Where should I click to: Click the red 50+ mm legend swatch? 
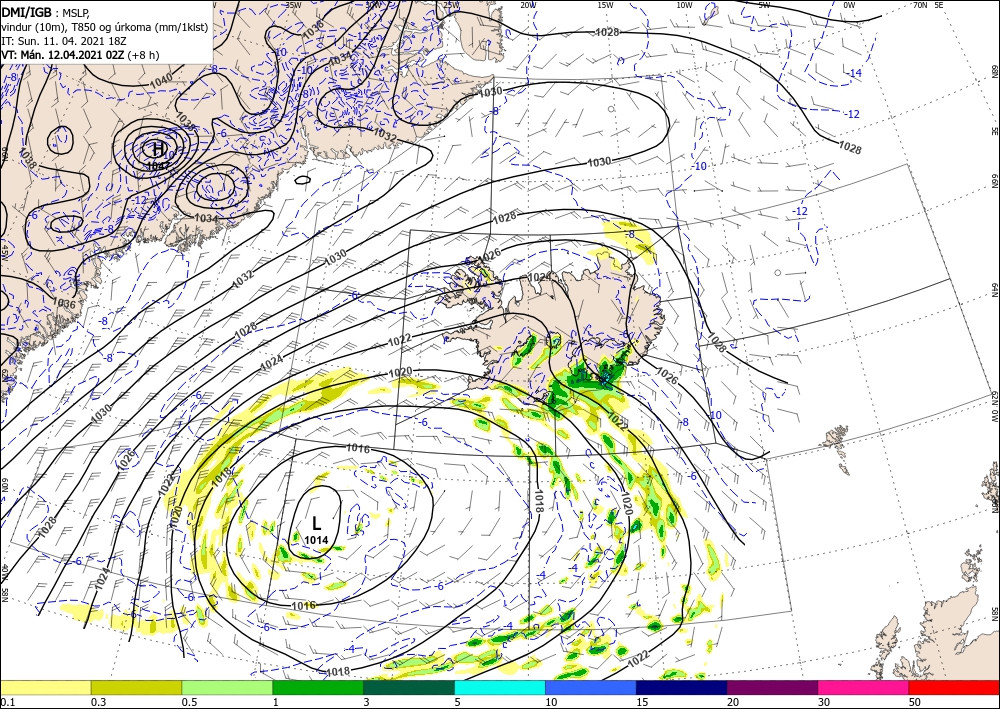pyautogui.click(x=954, y=687)
